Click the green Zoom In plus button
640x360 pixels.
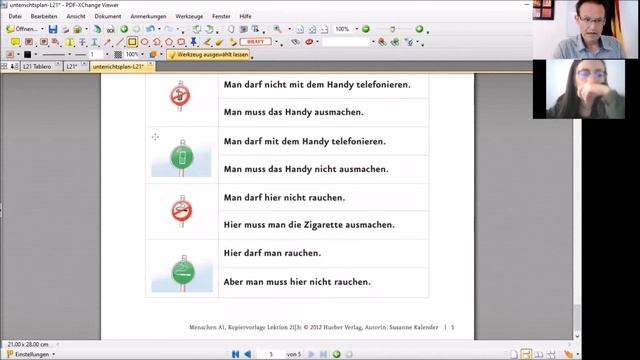click(419, 29)
